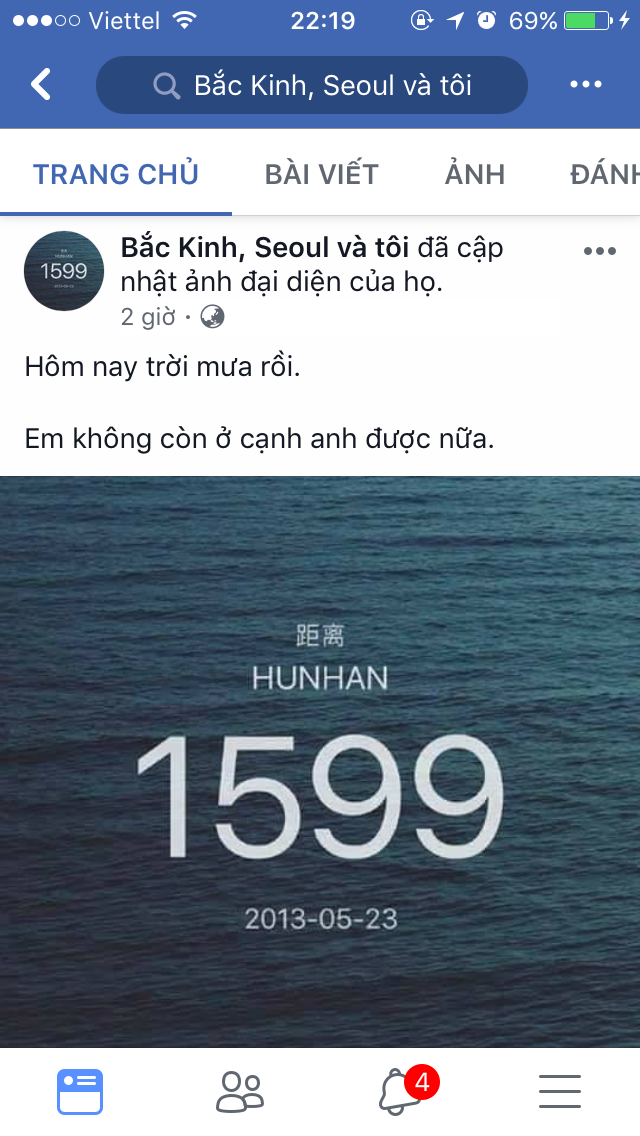
Task: Tap the battery indicator in status bar
Action: coord(589,20)
